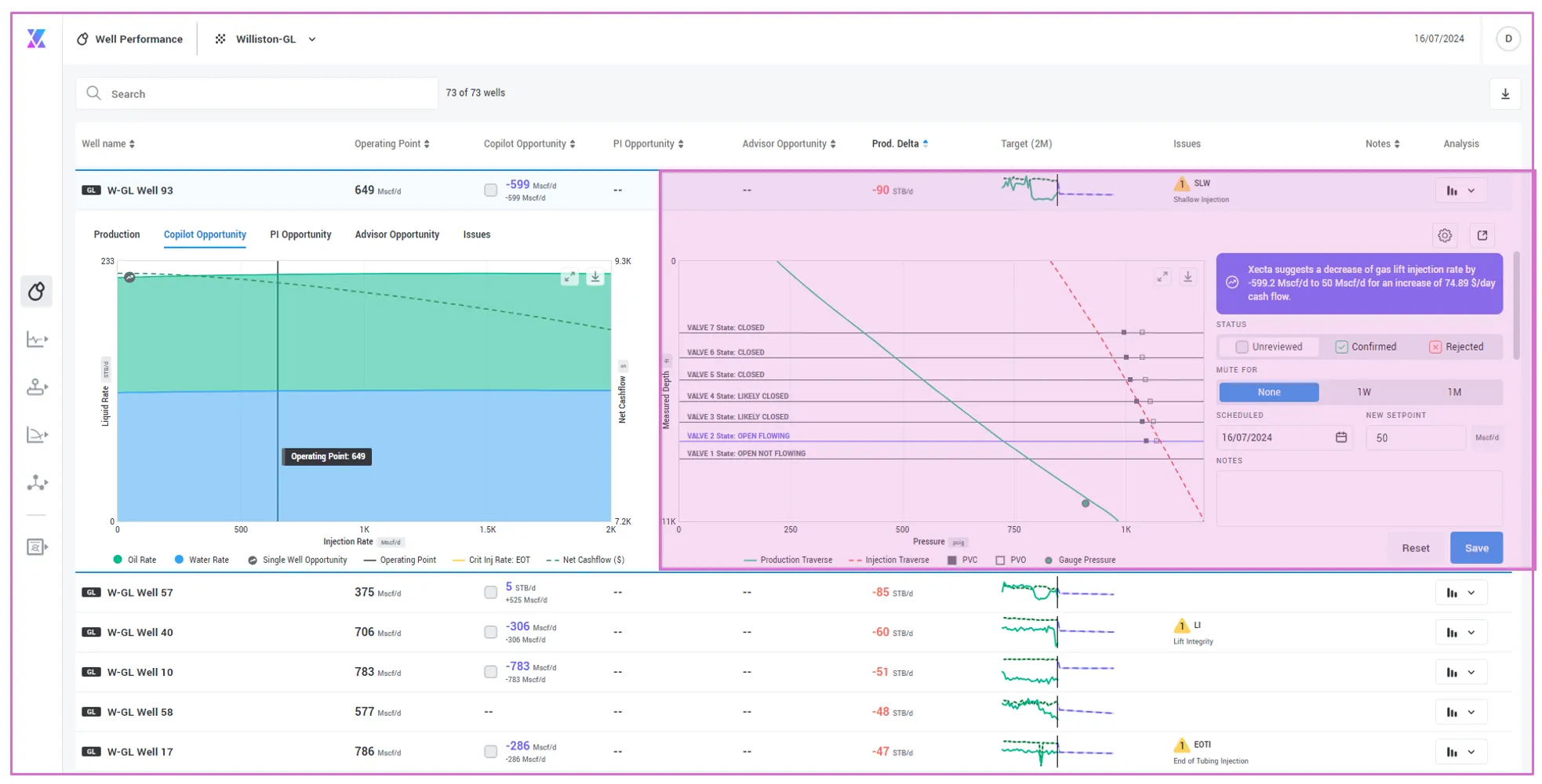Click the Xecta logo icon
The image size is (1542, 784).
coord(36,38)
